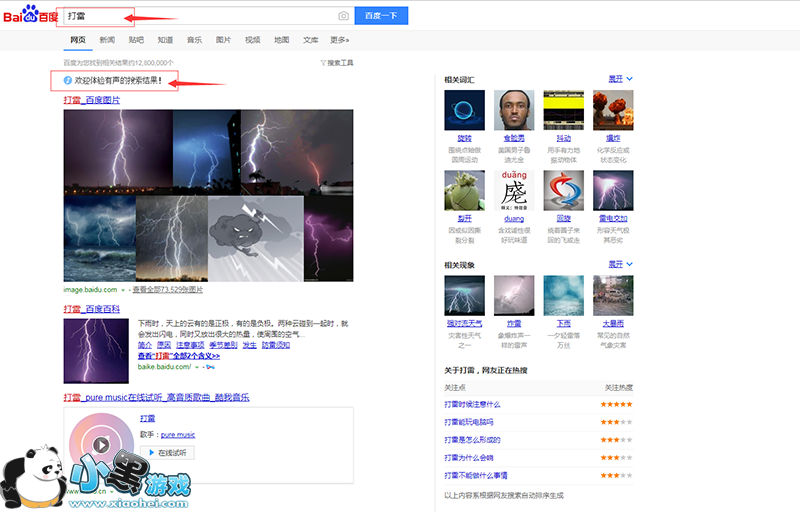Image resolution: width=800 pixels, height=512 pixels.
Task: Click the hot search 打雷不能做什么事情
Action: click(x=476, y=476)
